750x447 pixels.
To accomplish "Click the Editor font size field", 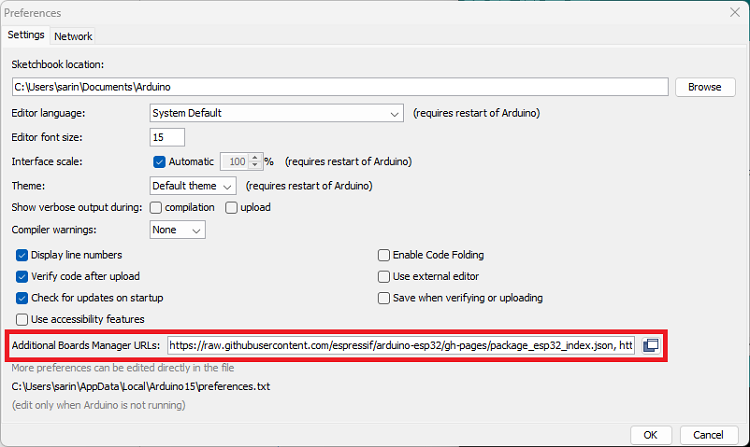I will (x=167, y=137).
